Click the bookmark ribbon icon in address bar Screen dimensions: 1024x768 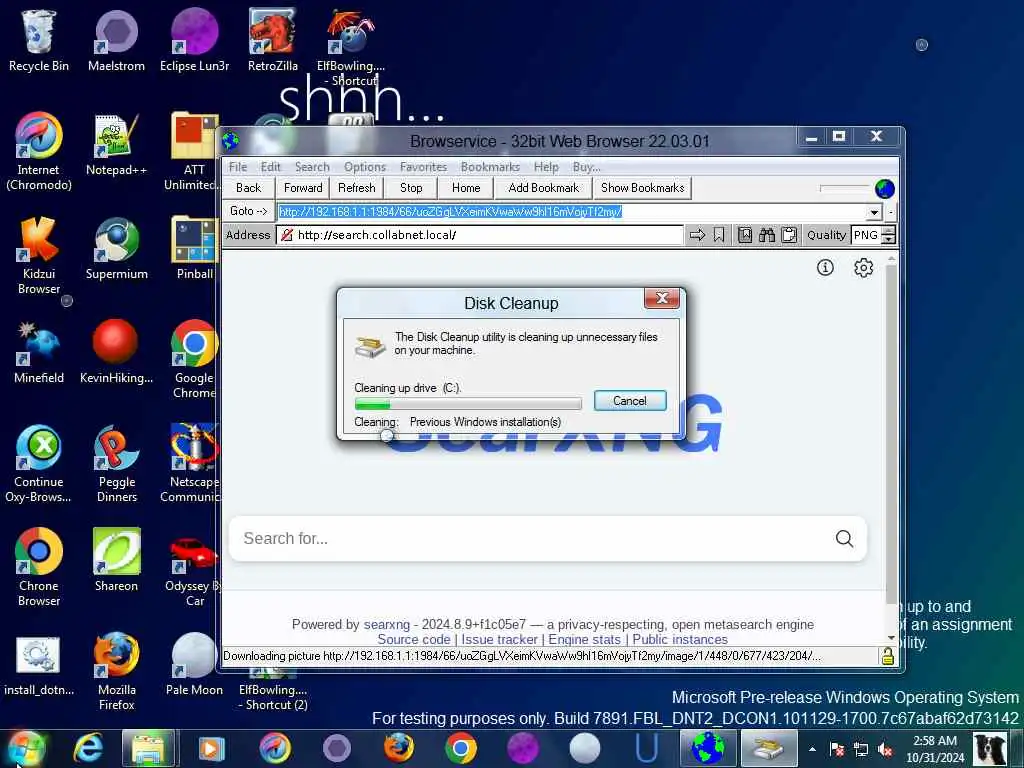point(719,235)
